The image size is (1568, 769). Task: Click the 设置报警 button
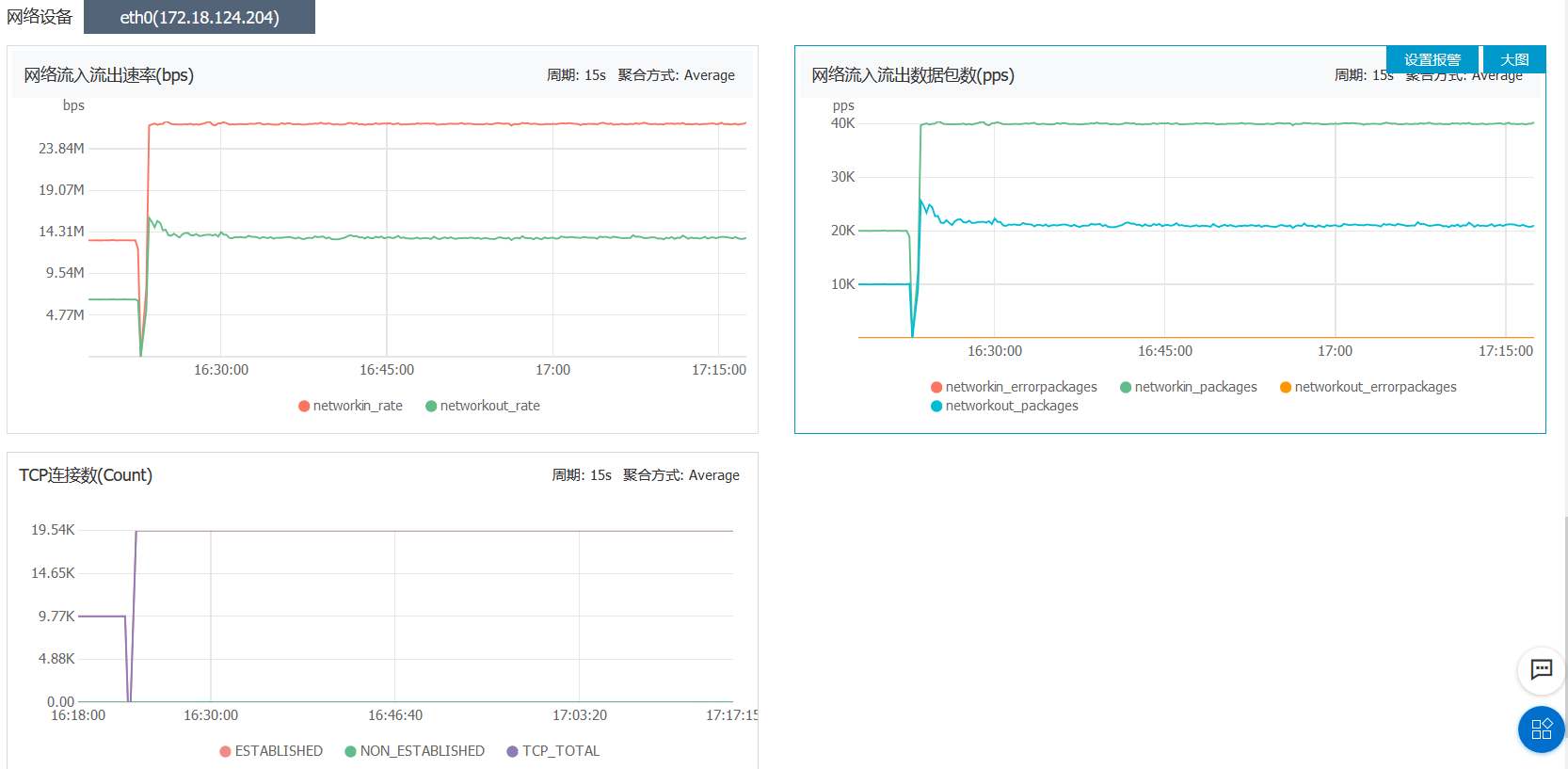click(x=1432, y=59)
